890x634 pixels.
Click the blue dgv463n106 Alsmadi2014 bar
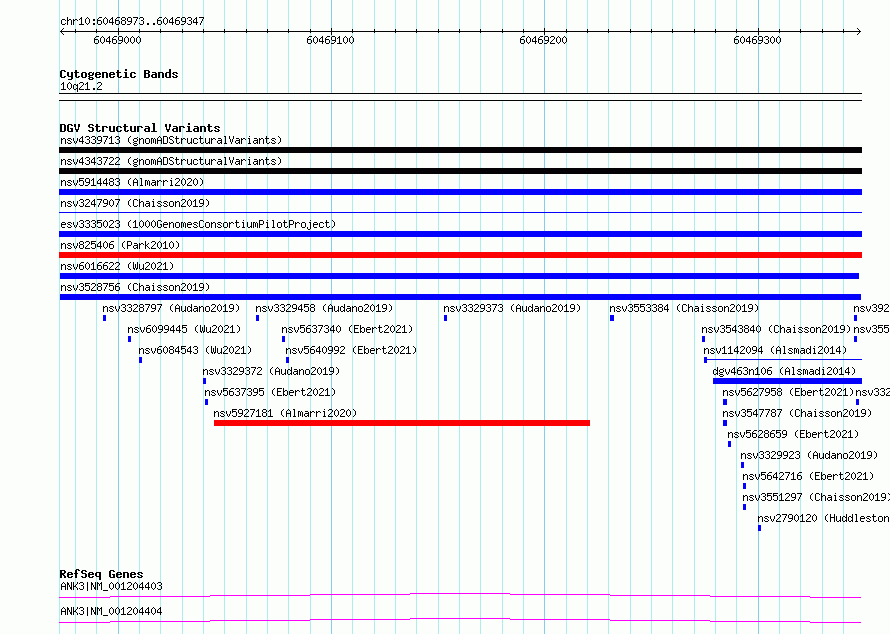tap(787, 381)
